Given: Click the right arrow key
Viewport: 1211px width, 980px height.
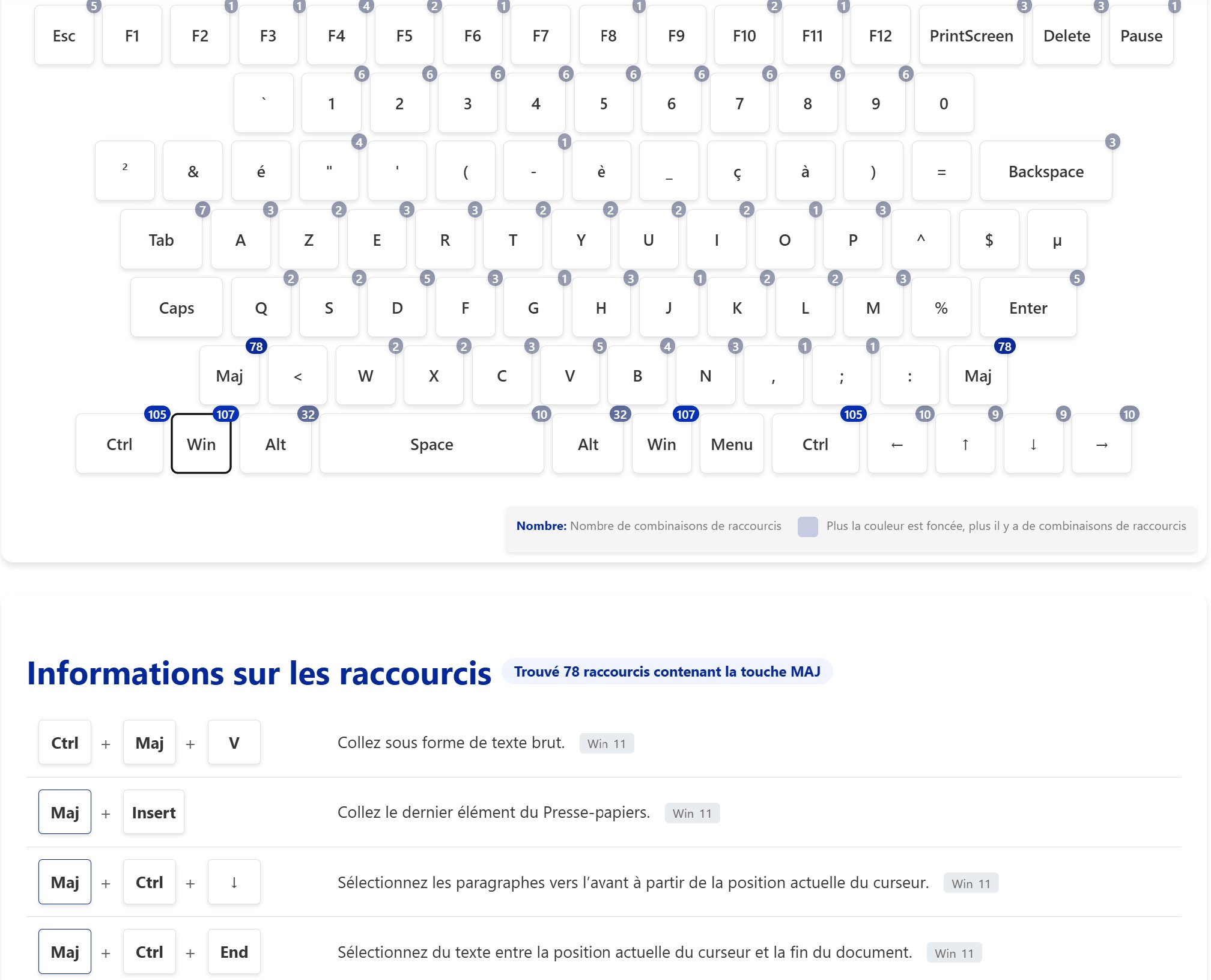Looking at the screenshot, I should [1102, 444].
